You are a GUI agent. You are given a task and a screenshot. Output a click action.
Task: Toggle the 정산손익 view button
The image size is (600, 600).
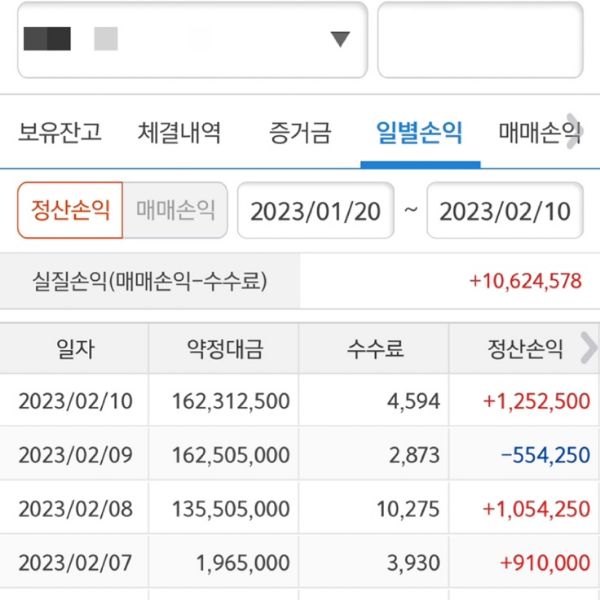coord(70,210)
